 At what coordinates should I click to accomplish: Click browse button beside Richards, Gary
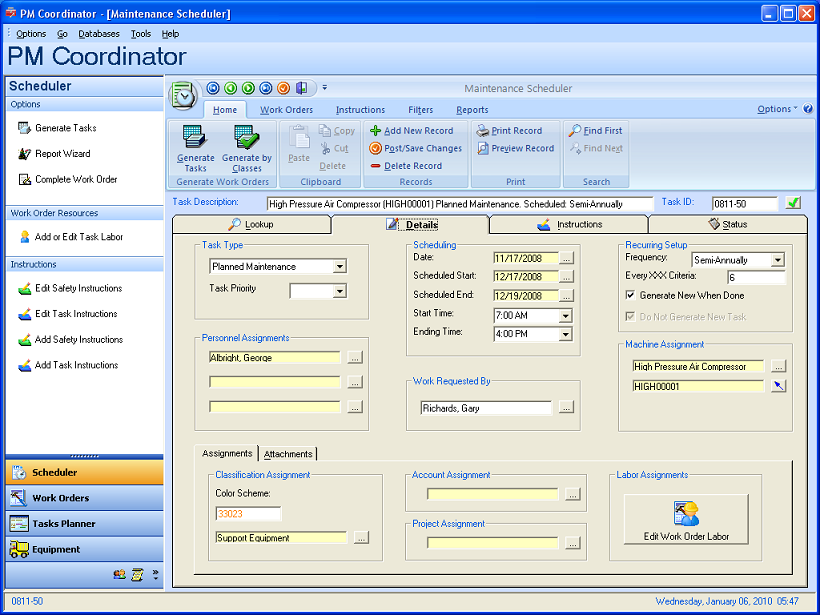[x=566, y=407]
